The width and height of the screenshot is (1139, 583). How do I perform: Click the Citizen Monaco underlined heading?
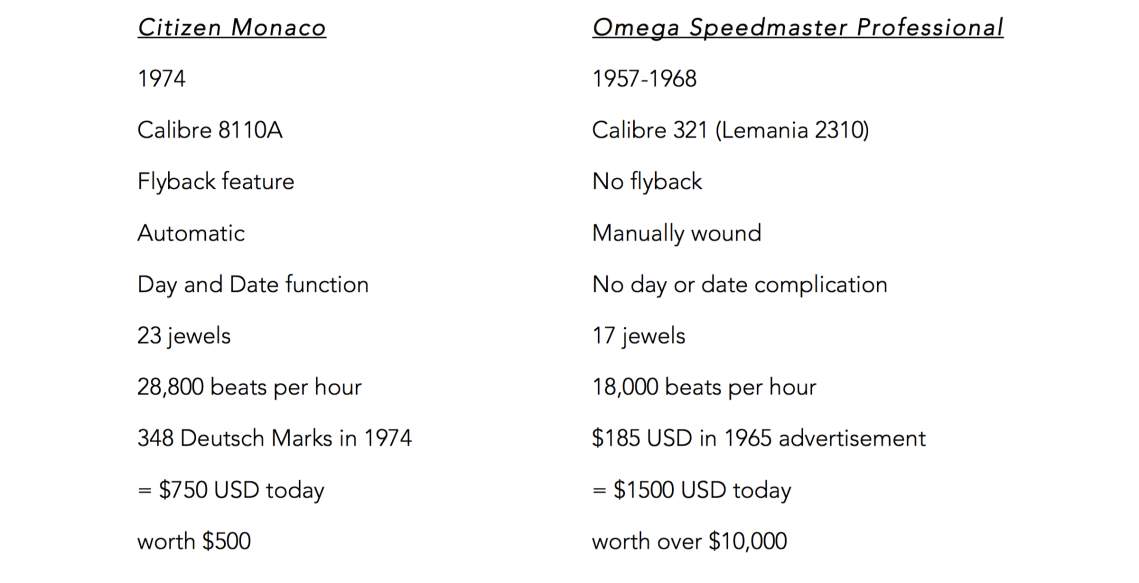tap(232, 28)
